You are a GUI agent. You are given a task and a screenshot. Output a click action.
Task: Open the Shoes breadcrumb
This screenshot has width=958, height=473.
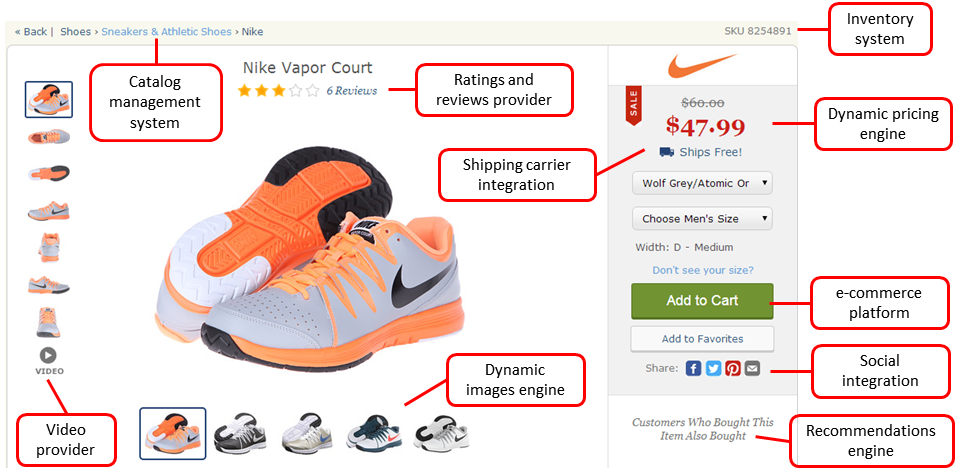[75, 31]
